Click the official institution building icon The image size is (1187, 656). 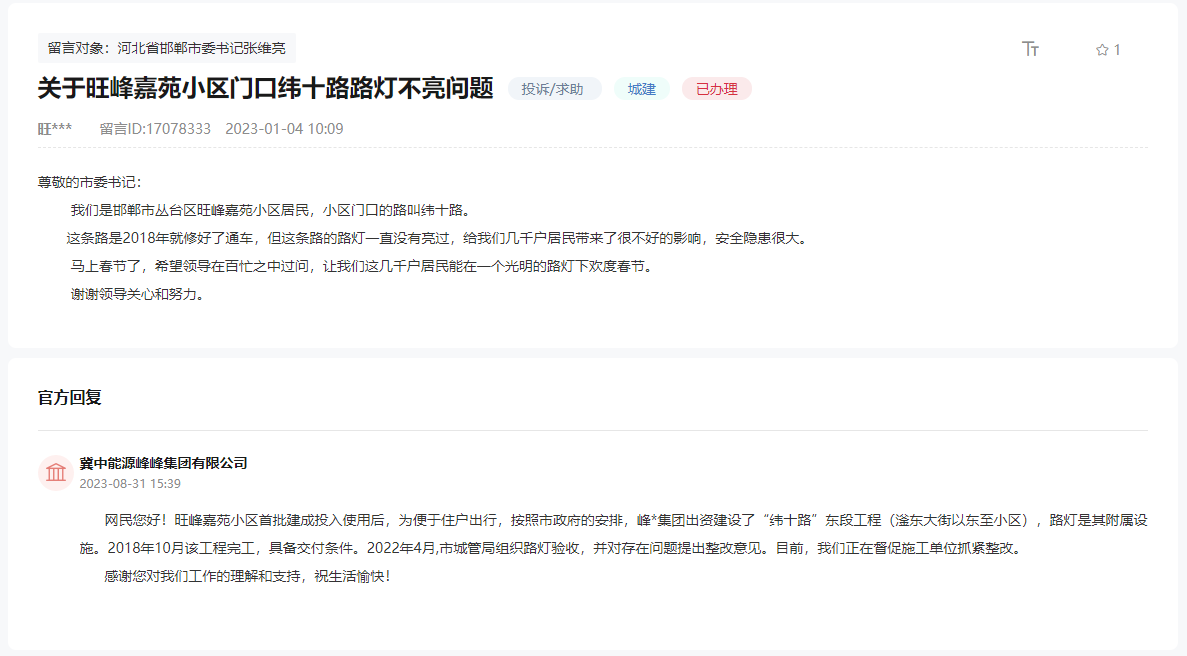[x=55, y=473]
